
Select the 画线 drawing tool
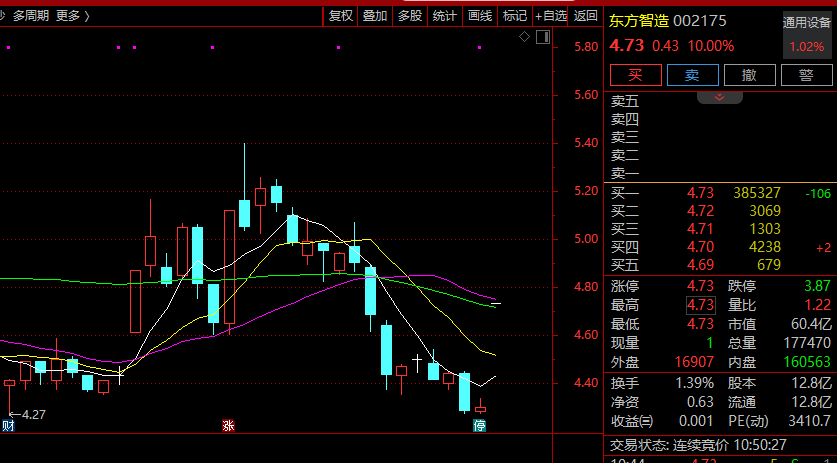pyautogui.click(x=480, y=15)
